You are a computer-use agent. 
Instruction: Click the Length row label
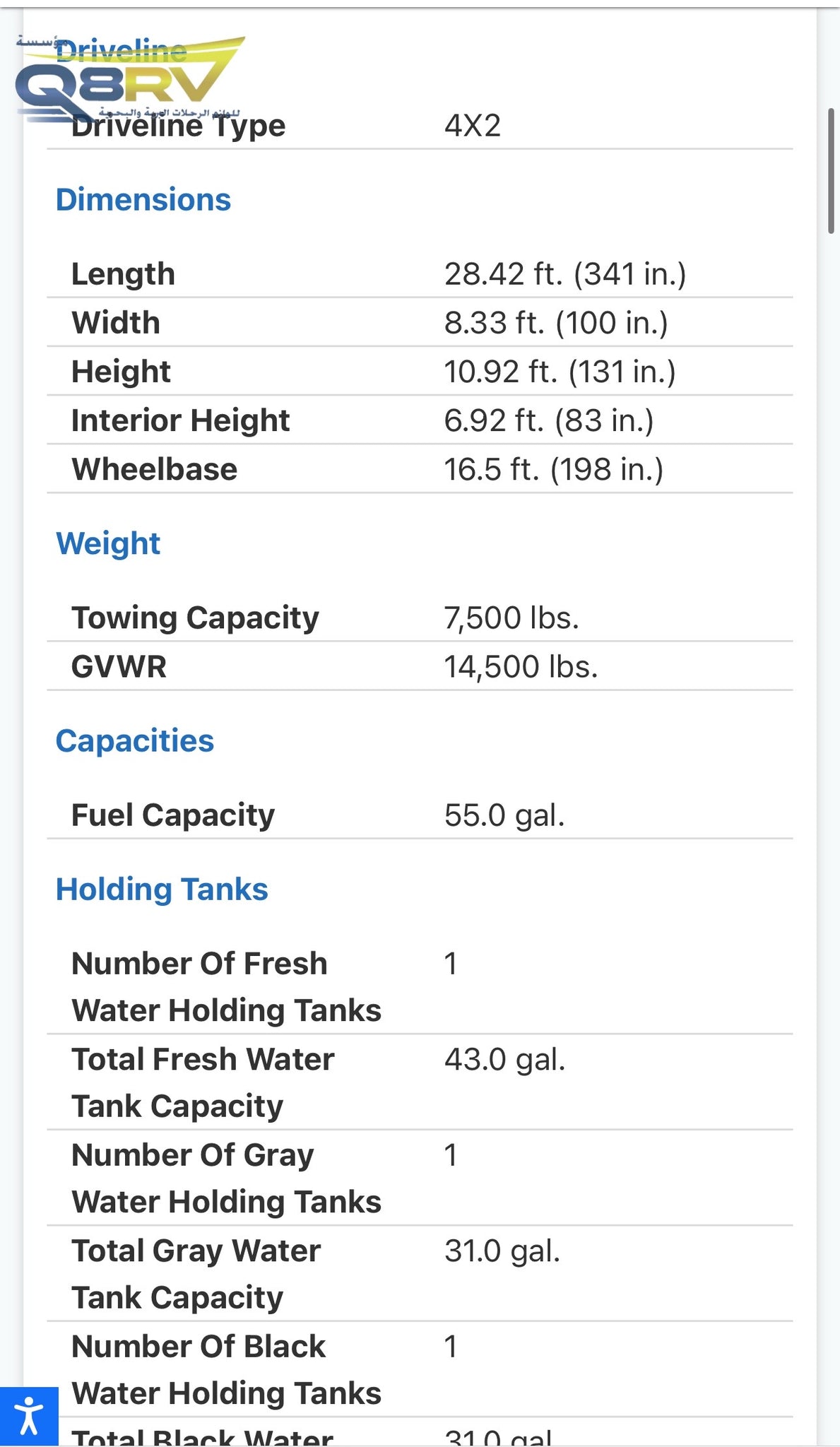coord(123,274)
